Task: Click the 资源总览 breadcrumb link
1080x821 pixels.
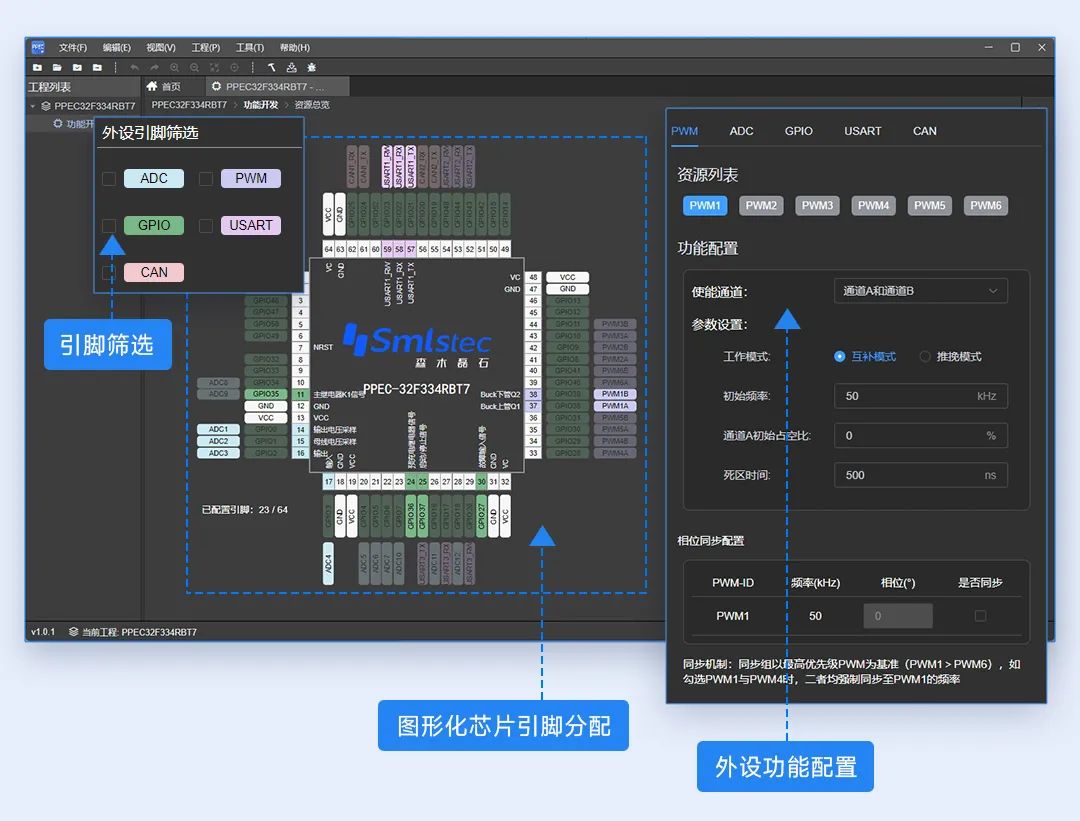Action: click(311, 105)
